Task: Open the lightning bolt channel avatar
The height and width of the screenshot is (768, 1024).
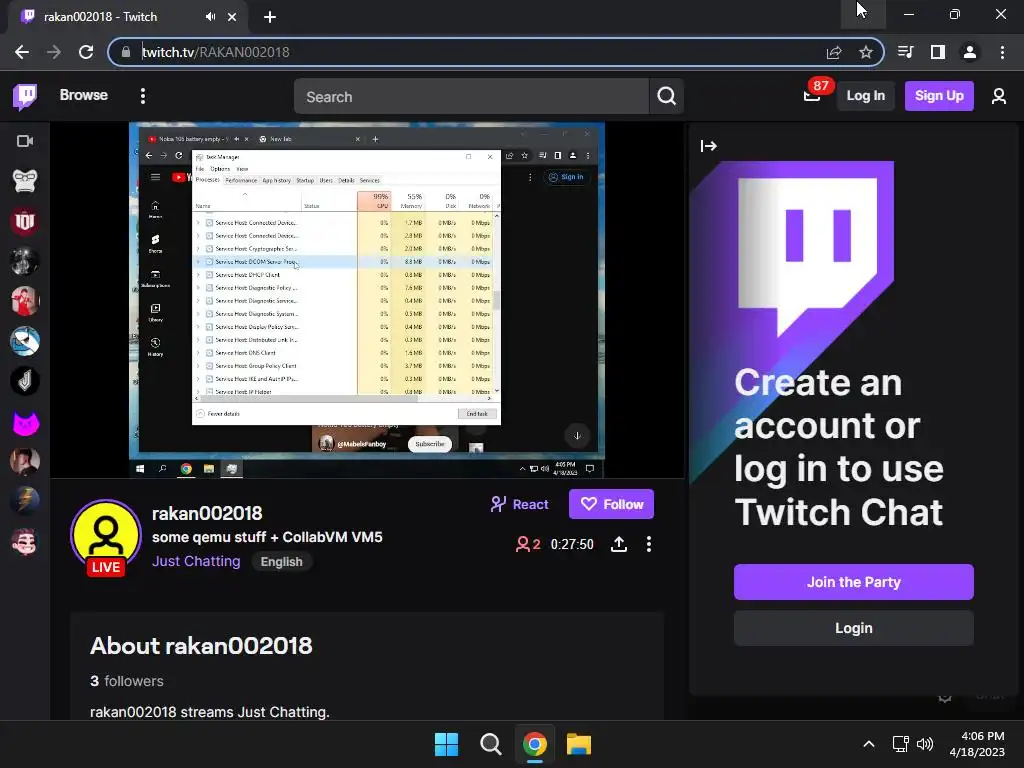Action: tap(25, 502)
